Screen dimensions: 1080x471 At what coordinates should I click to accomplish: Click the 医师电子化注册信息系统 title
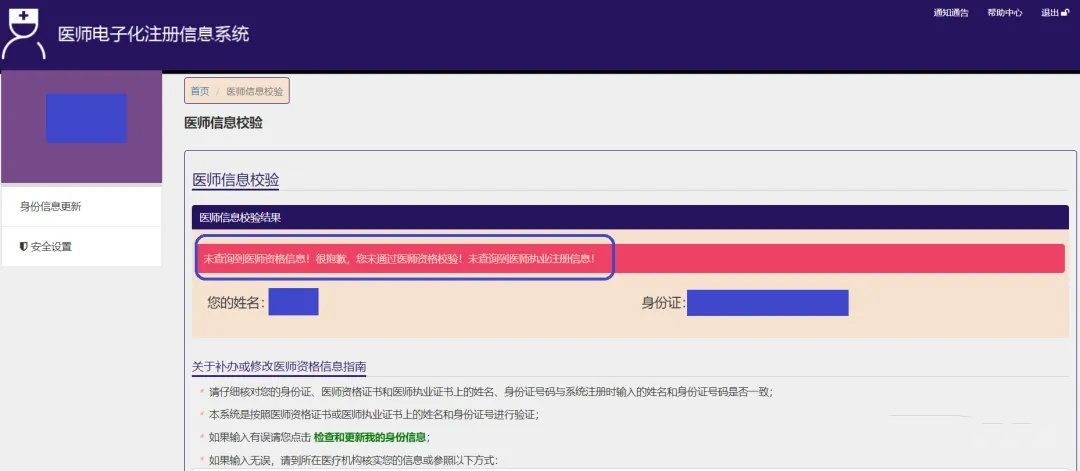[x=154, y=34]
